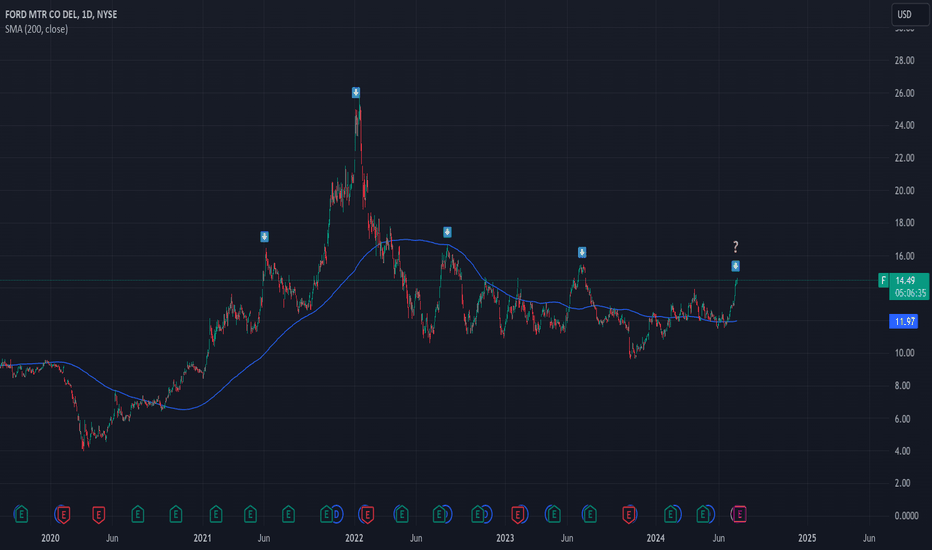Click the 6.00 price axis label

902,419
